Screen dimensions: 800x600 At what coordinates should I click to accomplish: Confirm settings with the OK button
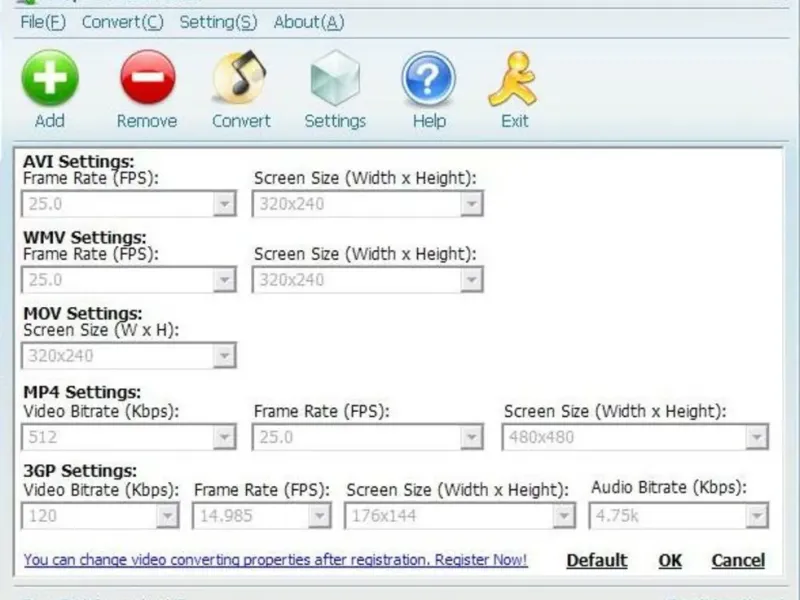tap(670, 560)
